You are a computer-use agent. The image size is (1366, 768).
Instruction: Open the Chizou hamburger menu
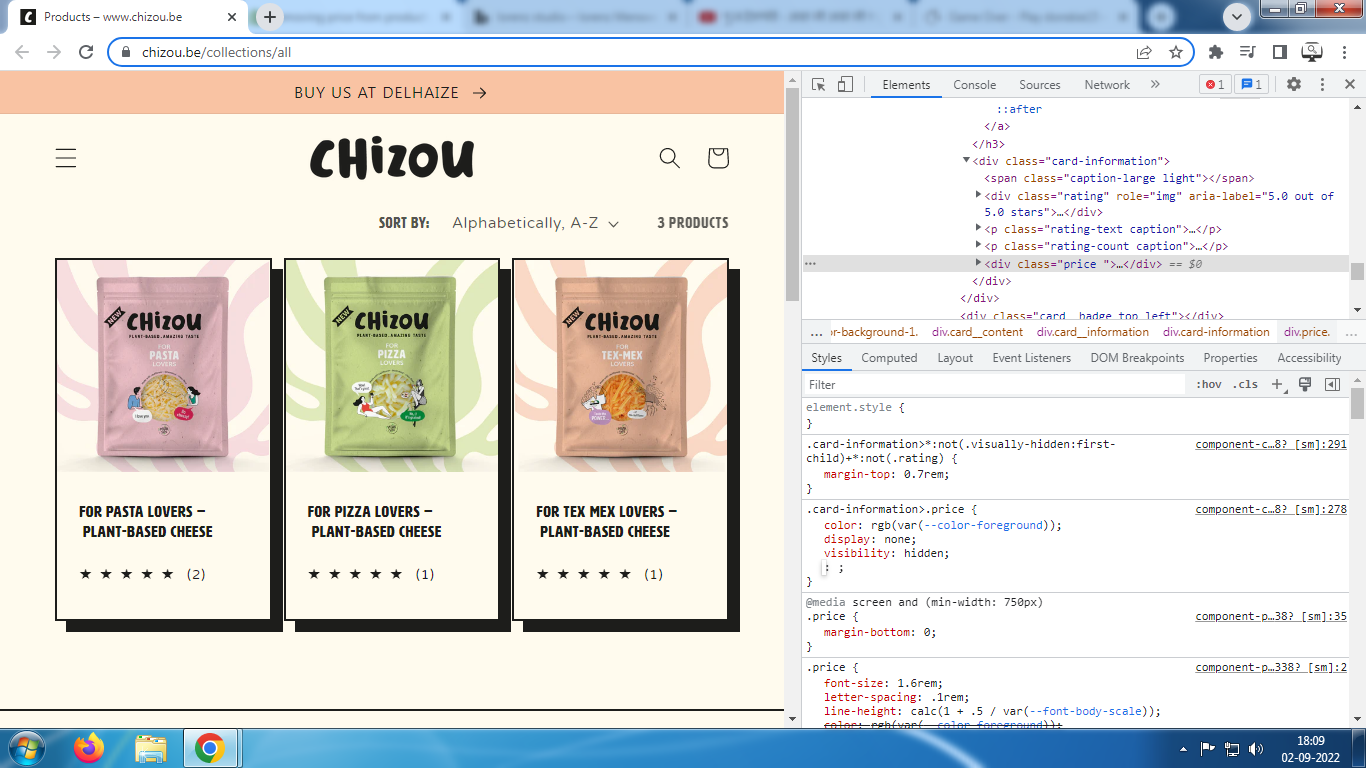(66, 158)
